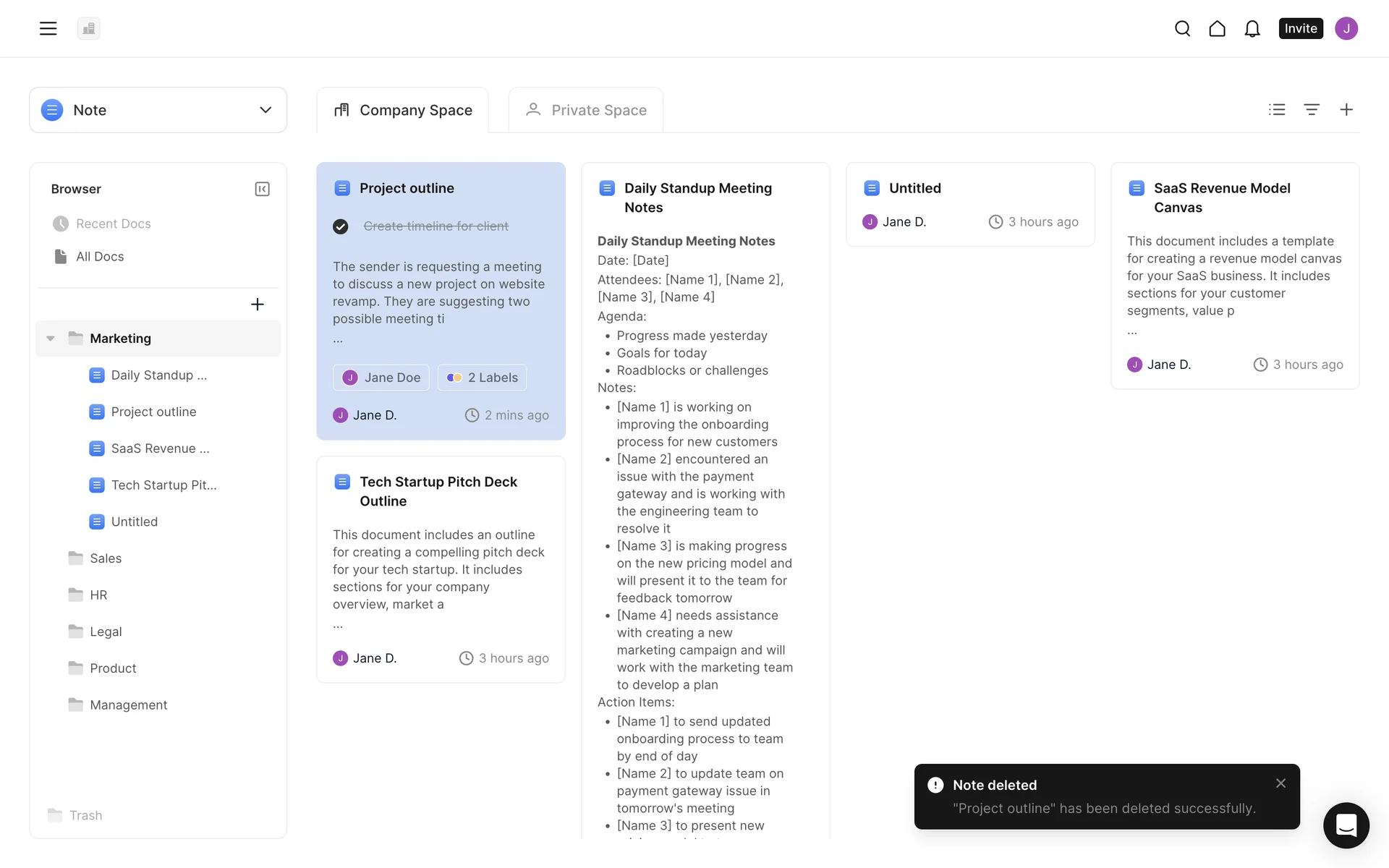Add new folder with sidebar plus
This screenshot has width=1389, height=868.
pos(257,305)
